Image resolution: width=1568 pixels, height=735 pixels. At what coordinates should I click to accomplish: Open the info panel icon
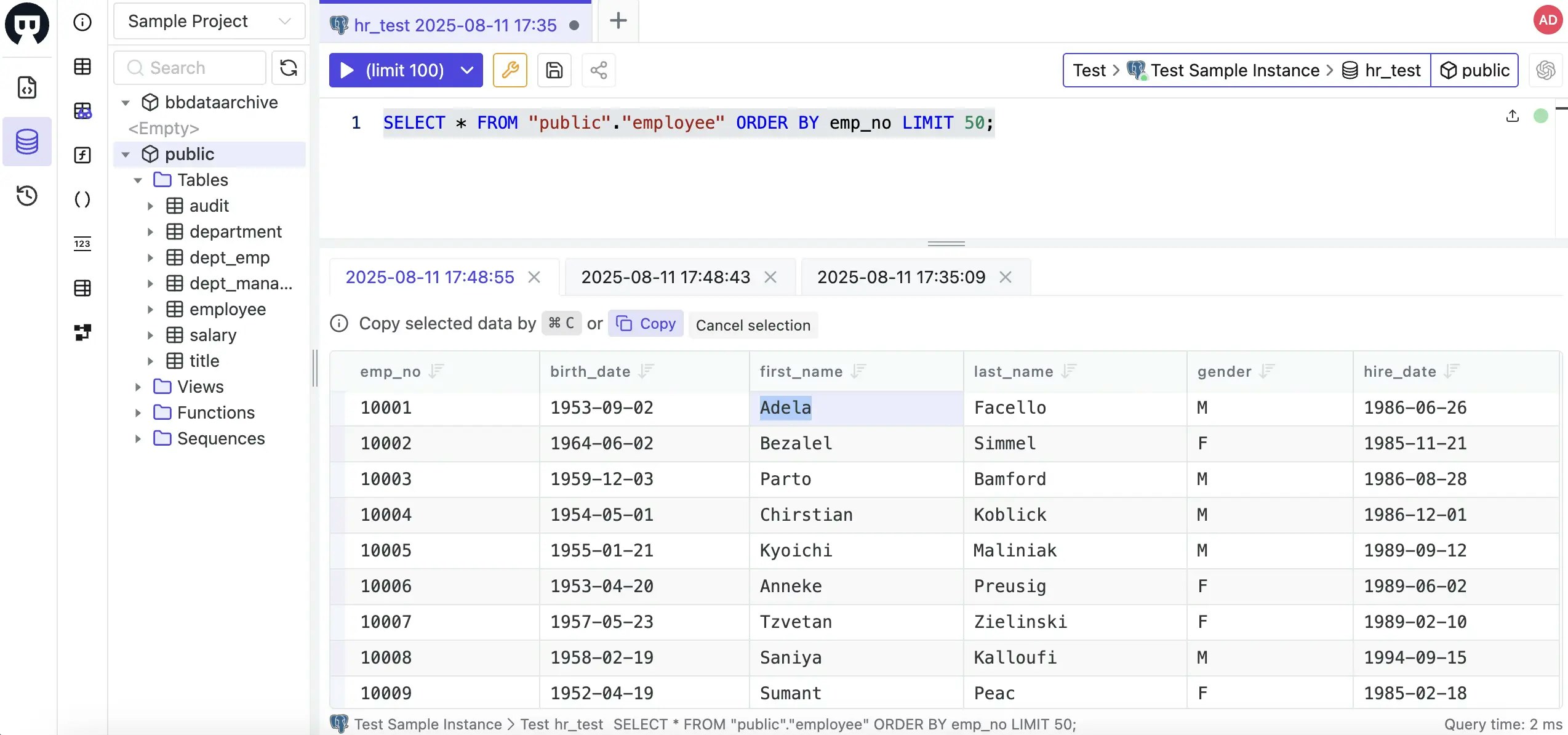[83, 22]
